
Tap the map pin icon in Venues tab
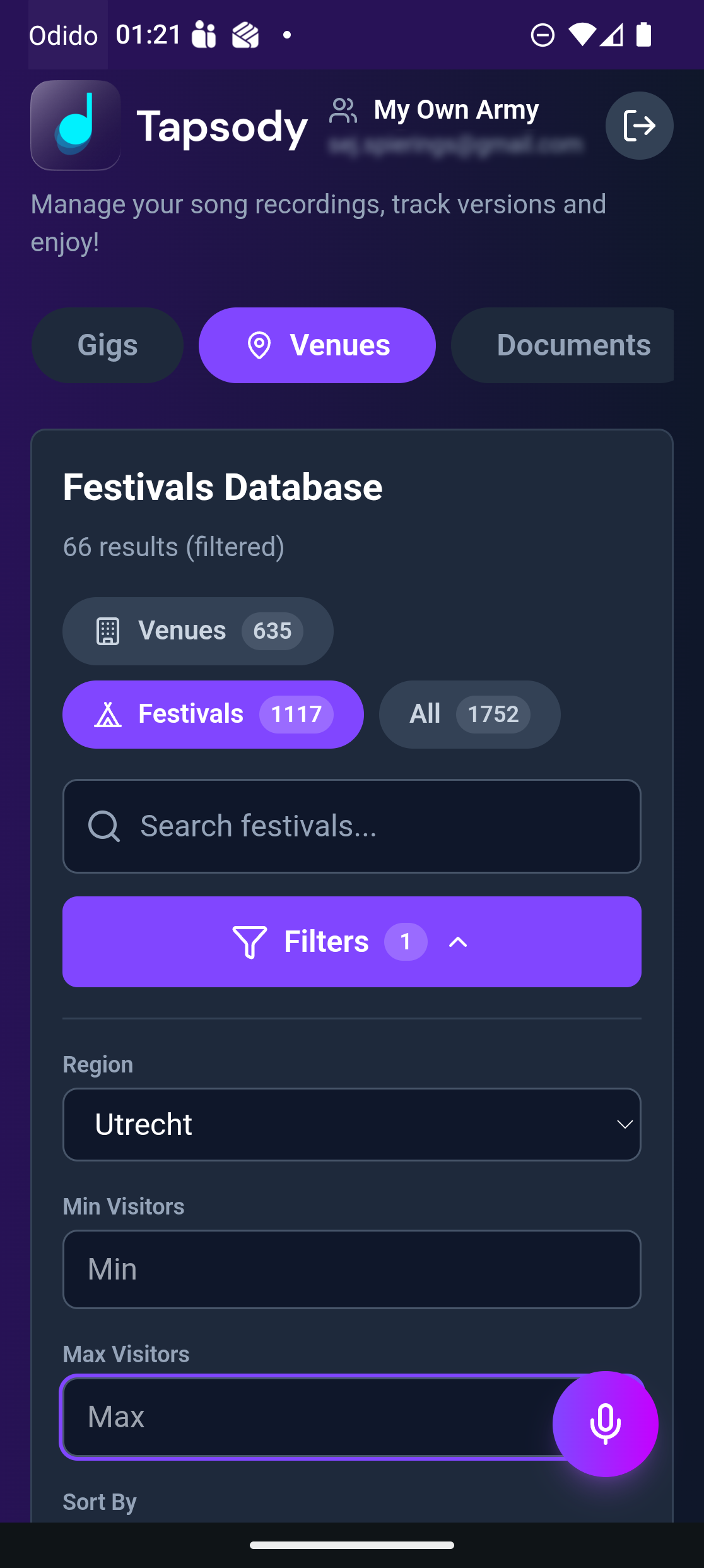[x=259, y=345]
